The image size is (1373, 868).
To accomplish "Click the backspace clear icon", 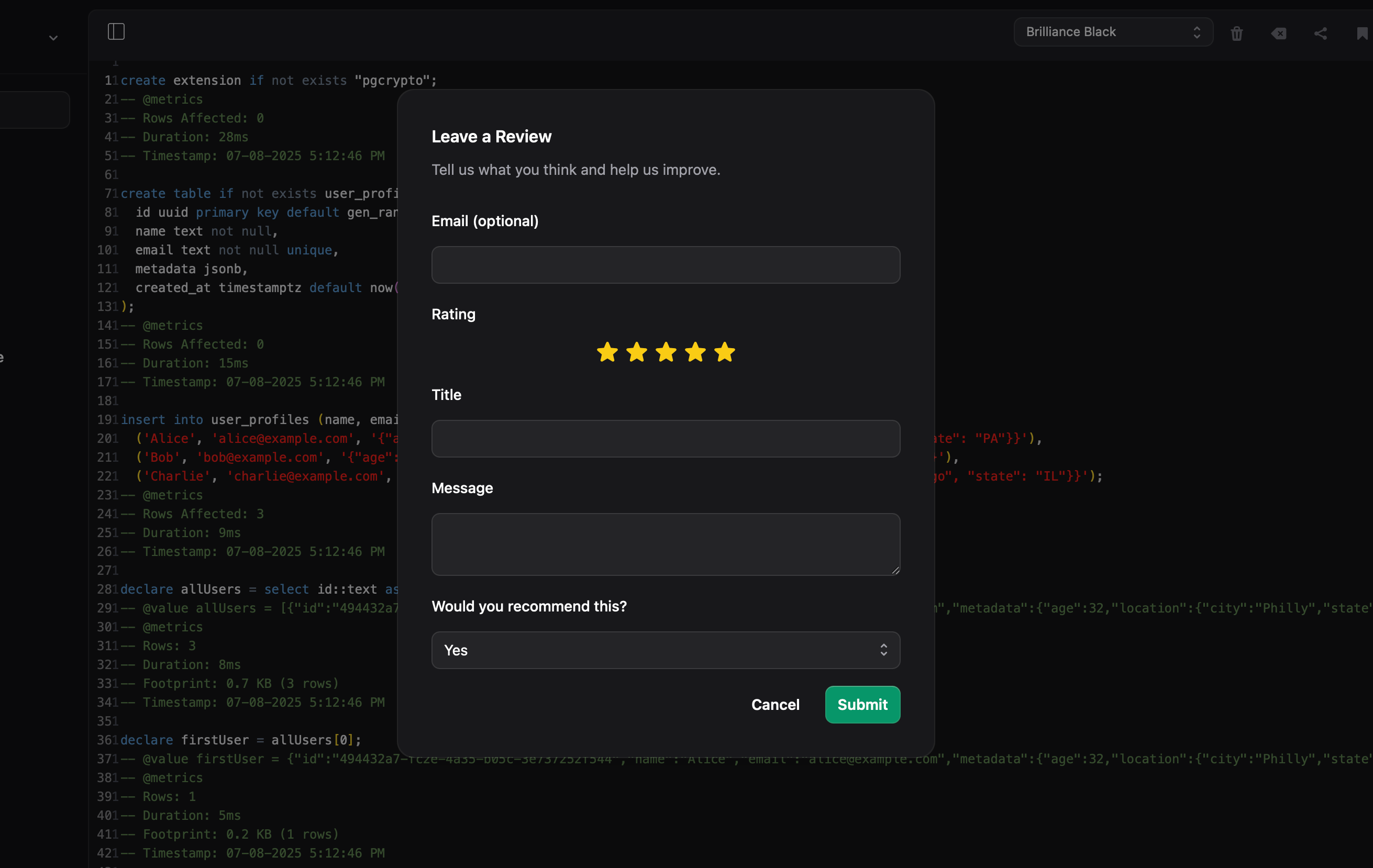I will pos(1279,34).
